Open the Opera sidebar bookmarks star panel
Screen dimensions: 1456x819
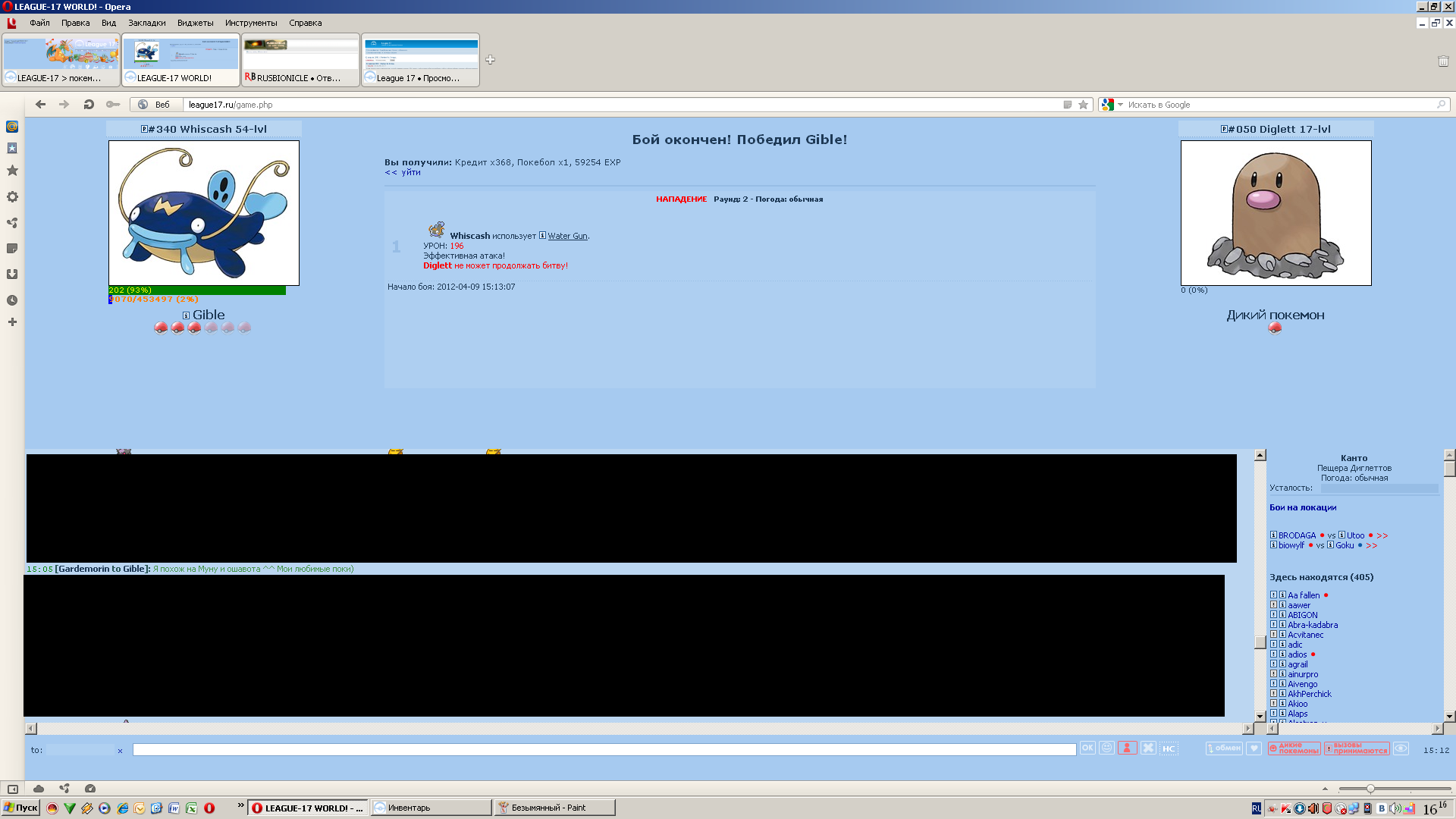(12, 171)
